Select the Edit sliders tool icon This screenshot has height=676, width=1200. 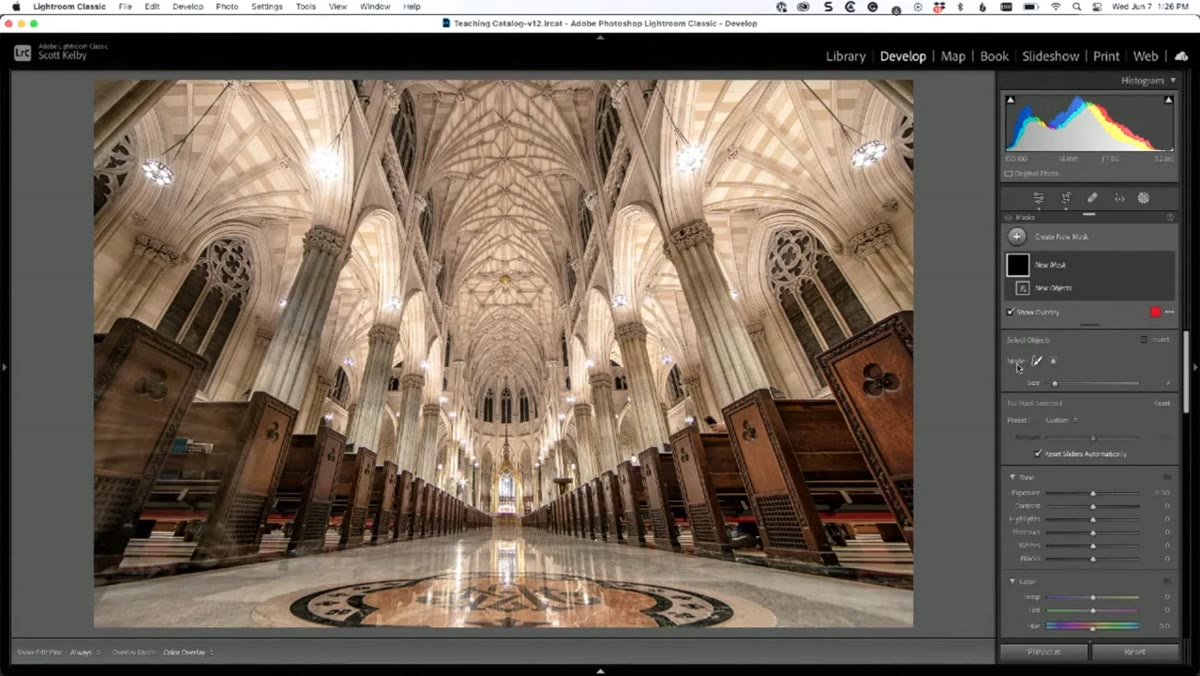pos(1039,198)
